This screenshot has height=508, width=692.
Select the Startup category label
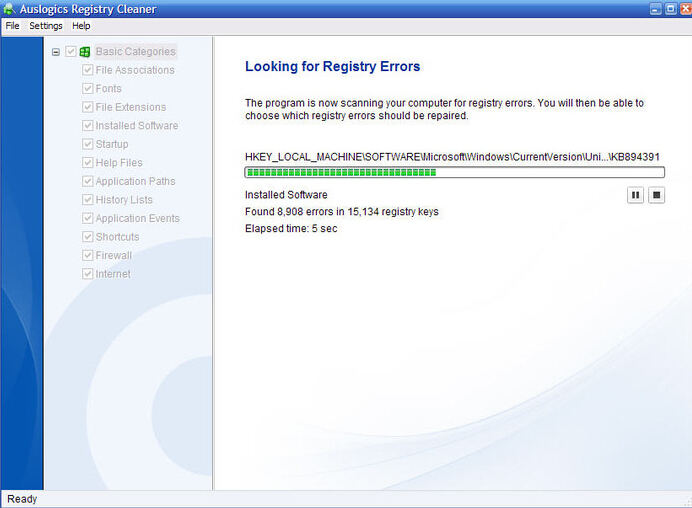[x=112, y=144]
